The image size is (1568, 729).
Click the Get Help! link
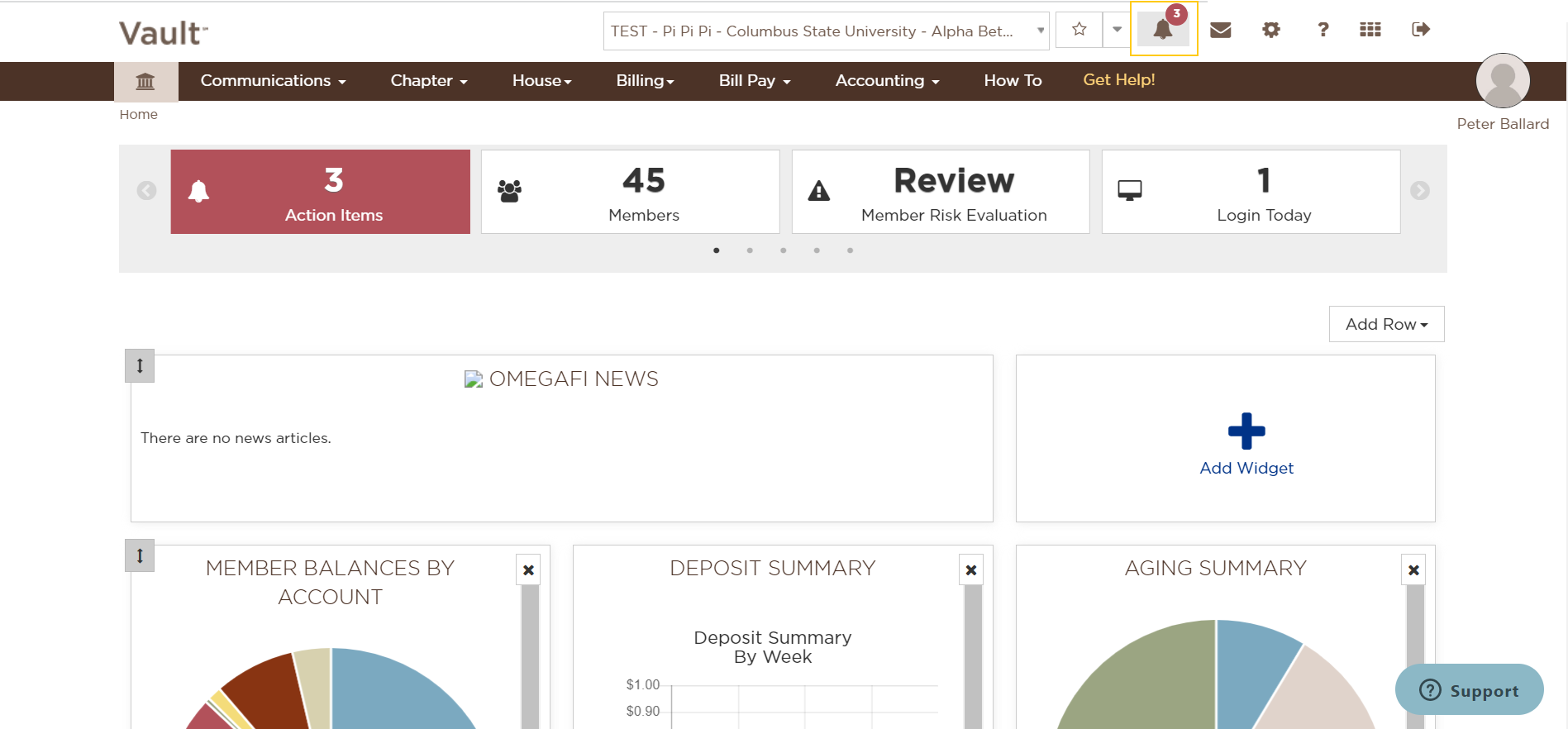coord(1118,80)
